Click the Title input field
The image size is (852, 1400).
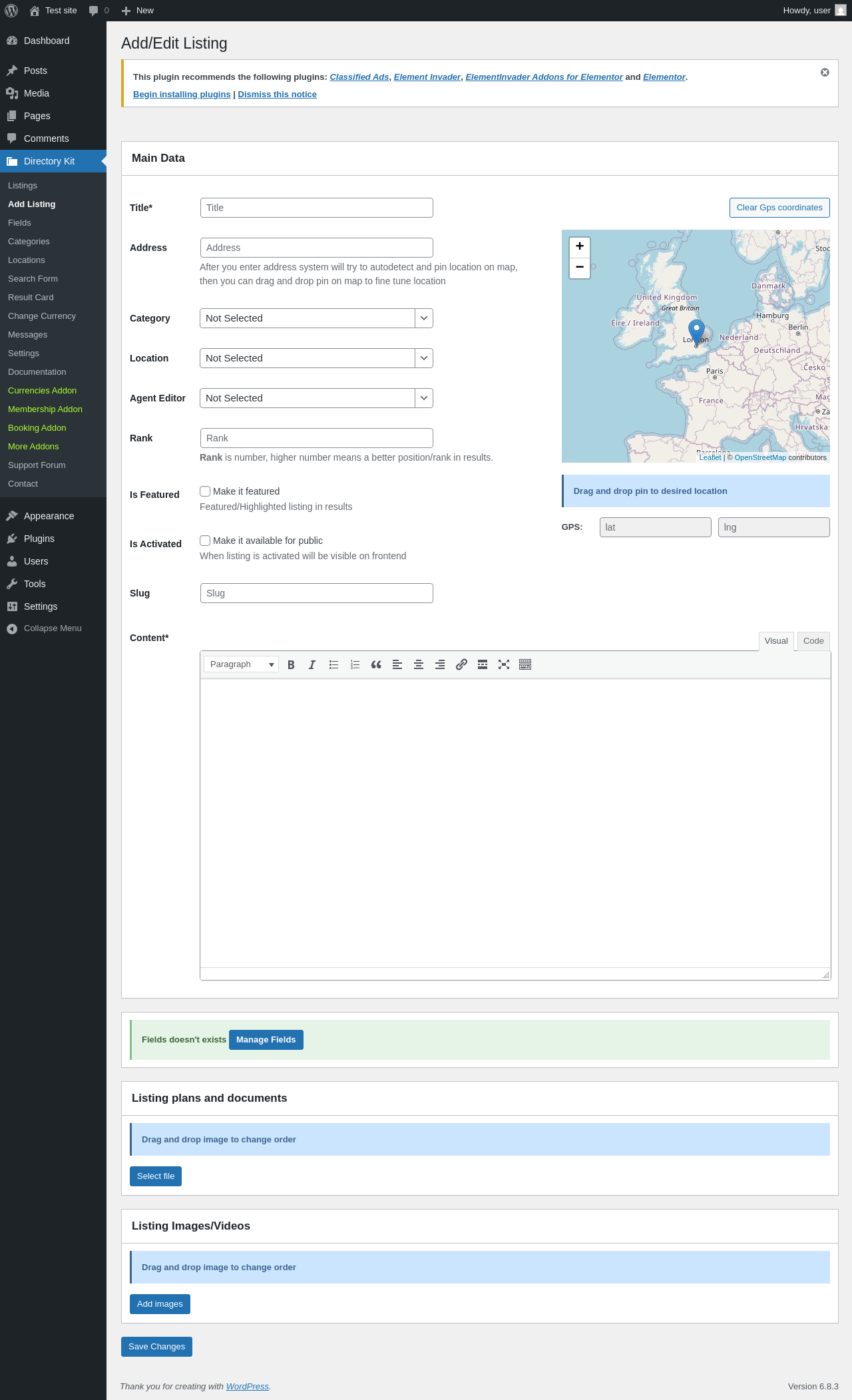[316, 208]
